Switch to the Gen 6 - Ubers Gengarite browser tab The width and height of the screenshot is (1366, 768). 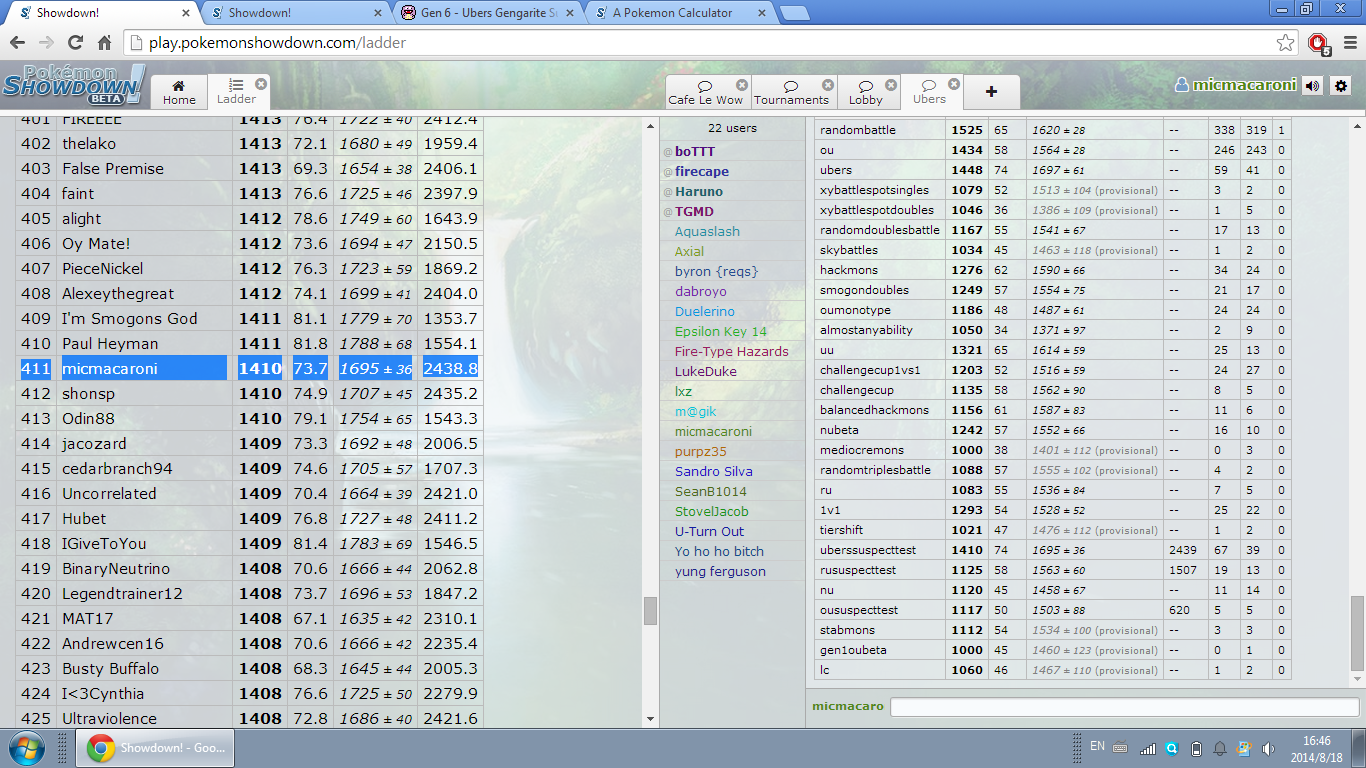(486, 13)
